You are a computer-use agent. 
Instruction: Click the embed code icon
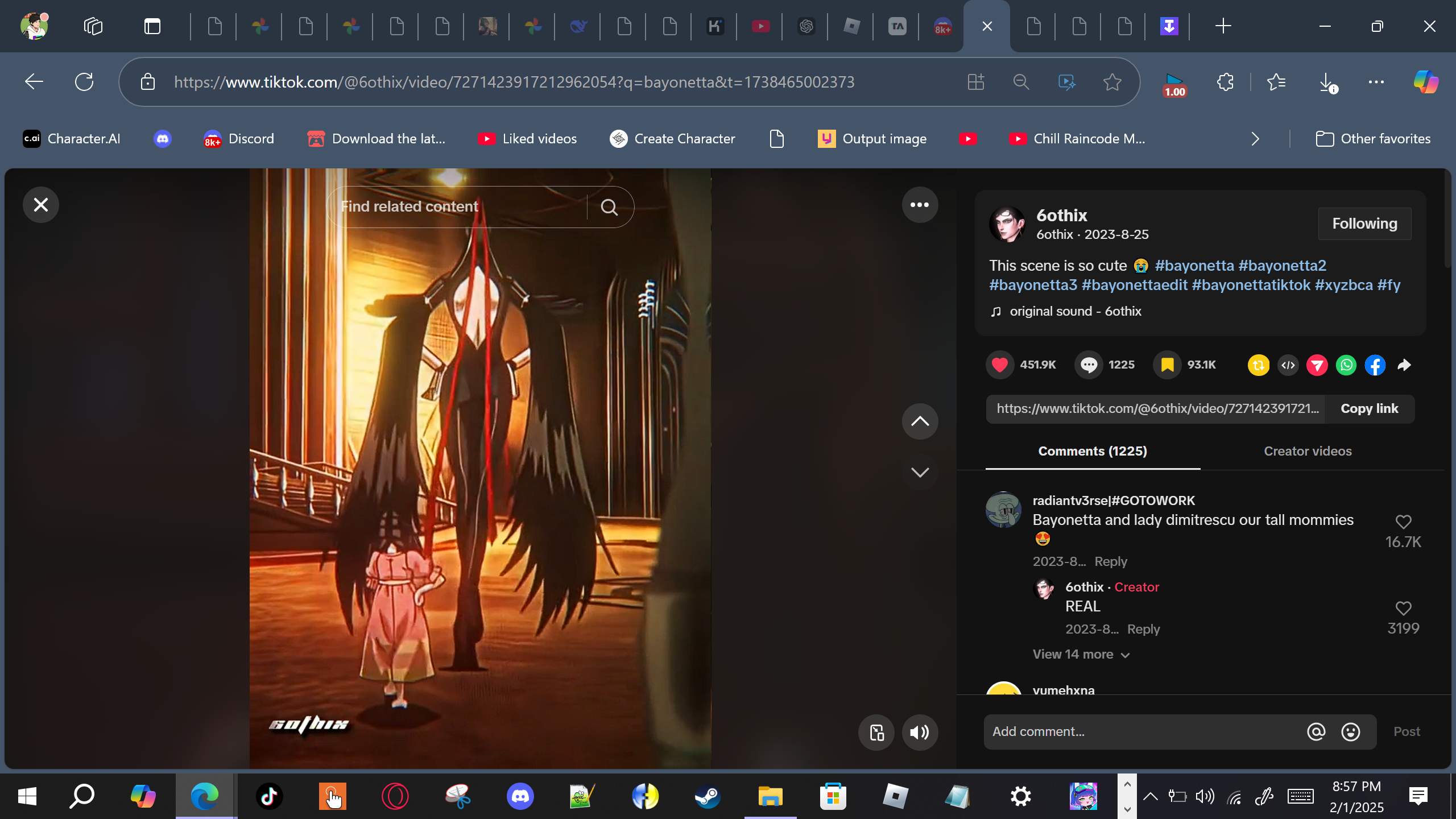pos(1288,365)
